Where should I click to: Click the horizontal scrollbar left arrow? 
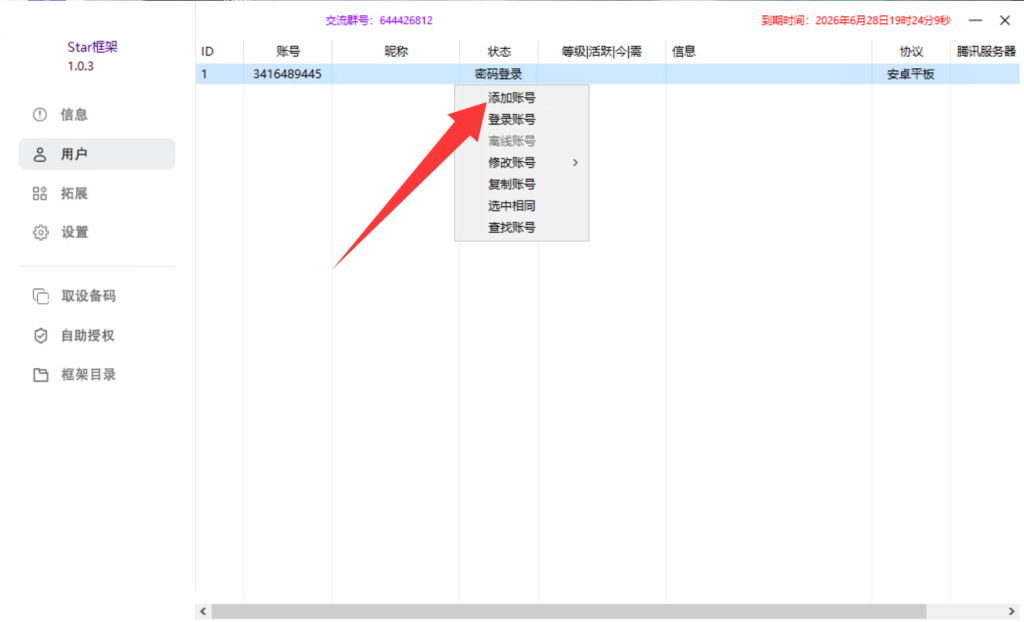[203, 611]
